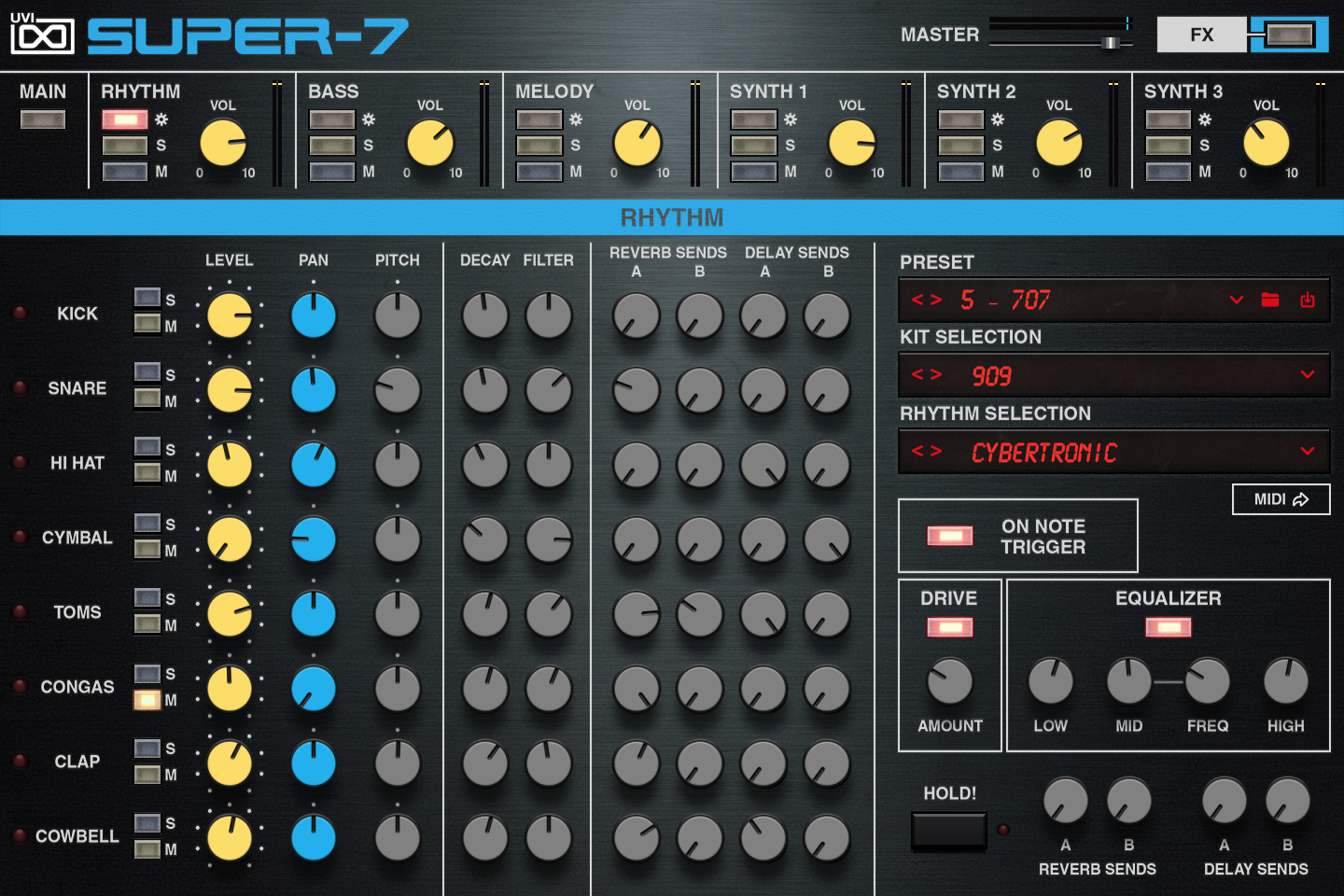
Task: Select the Melody section tab
Action: pos(554,91)
